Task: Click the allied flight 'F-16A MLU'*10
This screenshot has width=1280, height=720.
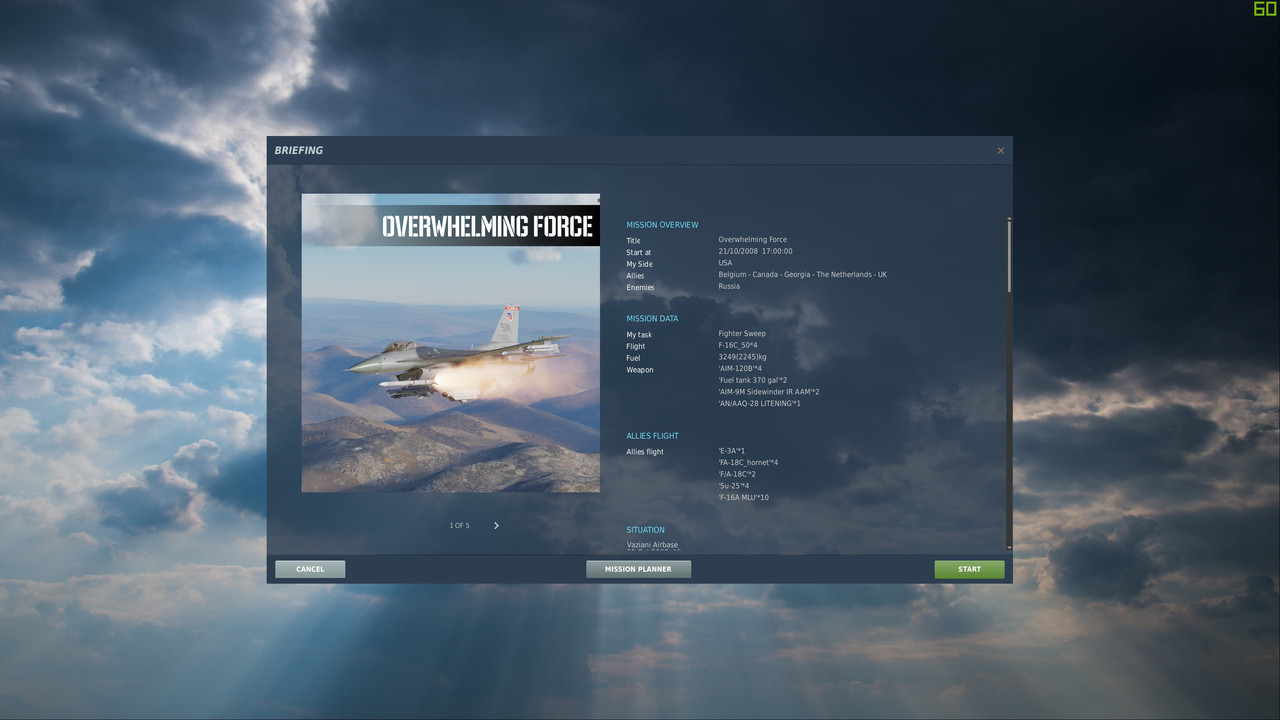Action: pyautogui.click(x=743, y=498)
